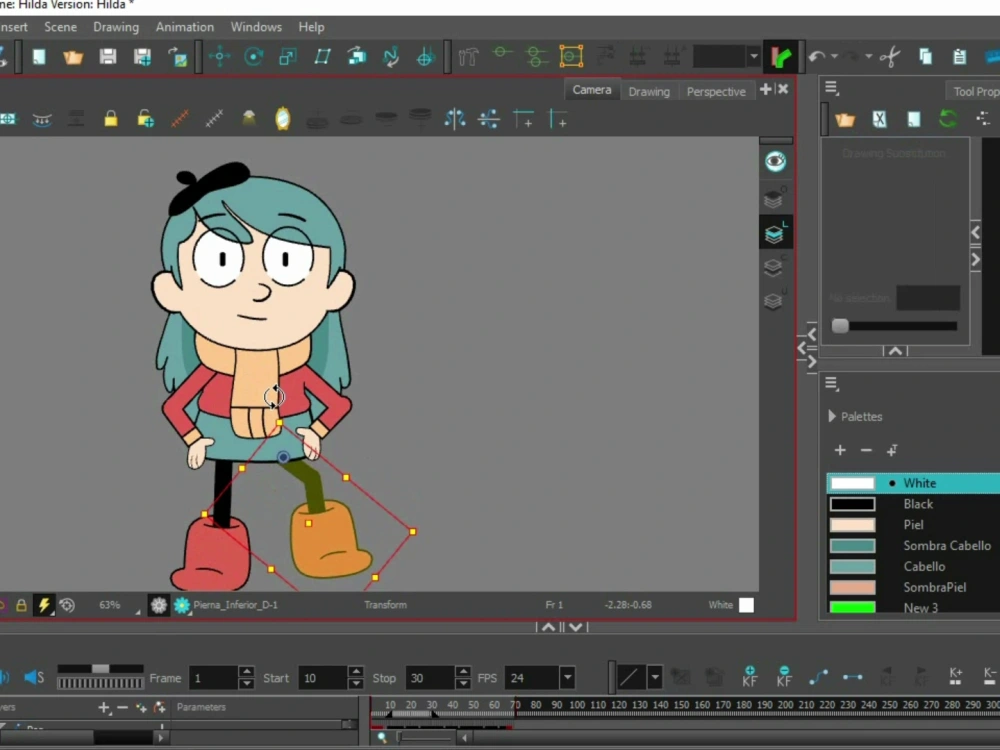Expand the Palettes section
Viewport: 1000px width, 750px height.
click(831, 416)
